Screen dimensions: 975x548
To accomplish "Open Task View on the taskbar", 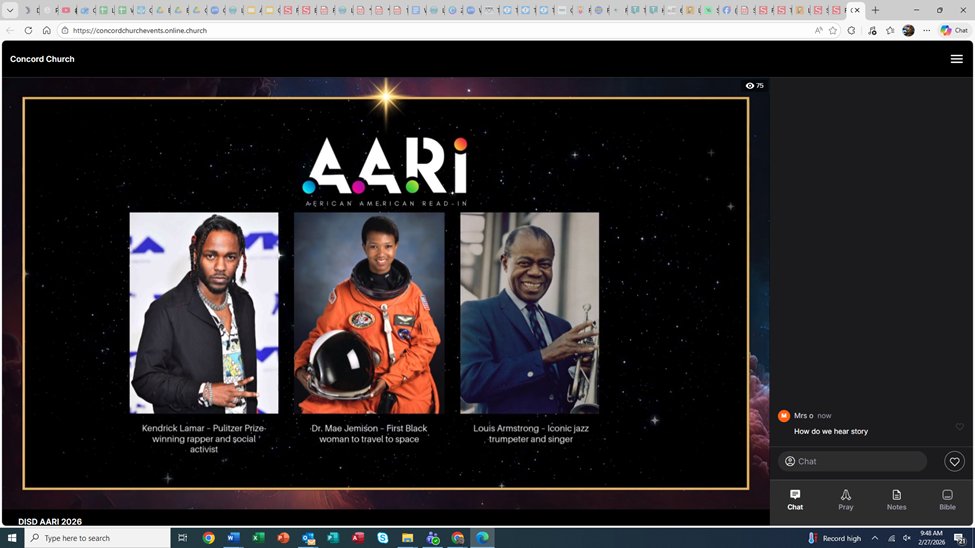I will click(x=182, y=538).
